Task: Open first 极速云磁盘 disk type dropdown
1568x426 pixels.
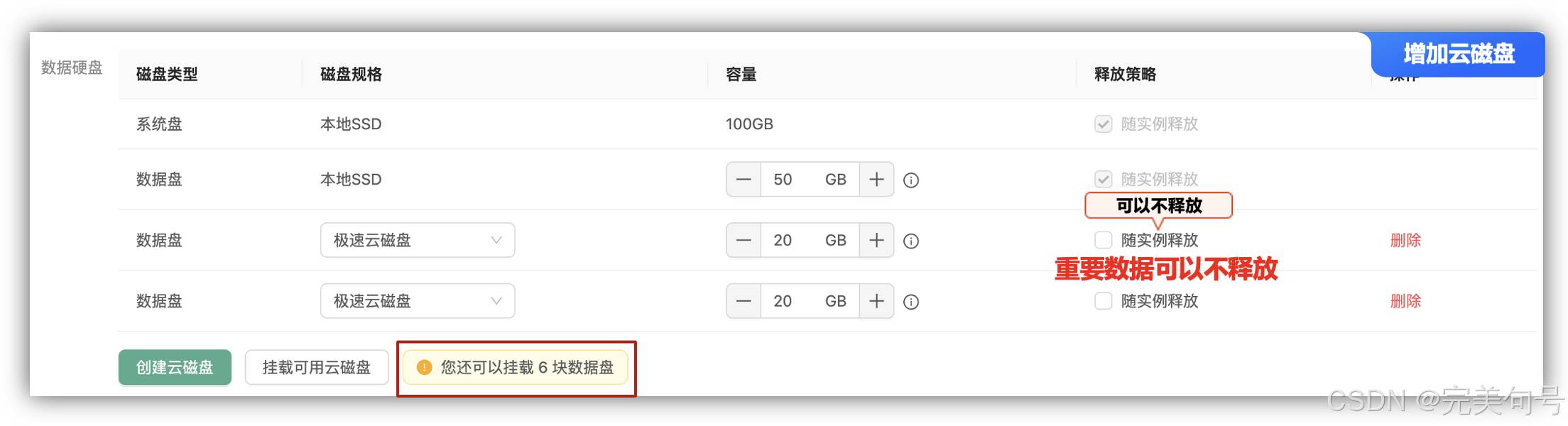Action: [x=418, y=241]
